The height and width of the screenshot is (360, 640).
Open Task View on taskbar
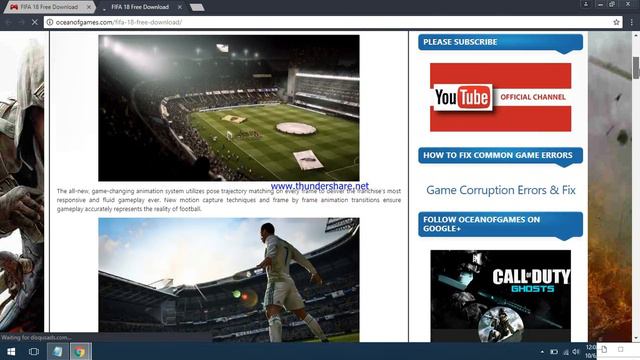[x=34, y=351]
